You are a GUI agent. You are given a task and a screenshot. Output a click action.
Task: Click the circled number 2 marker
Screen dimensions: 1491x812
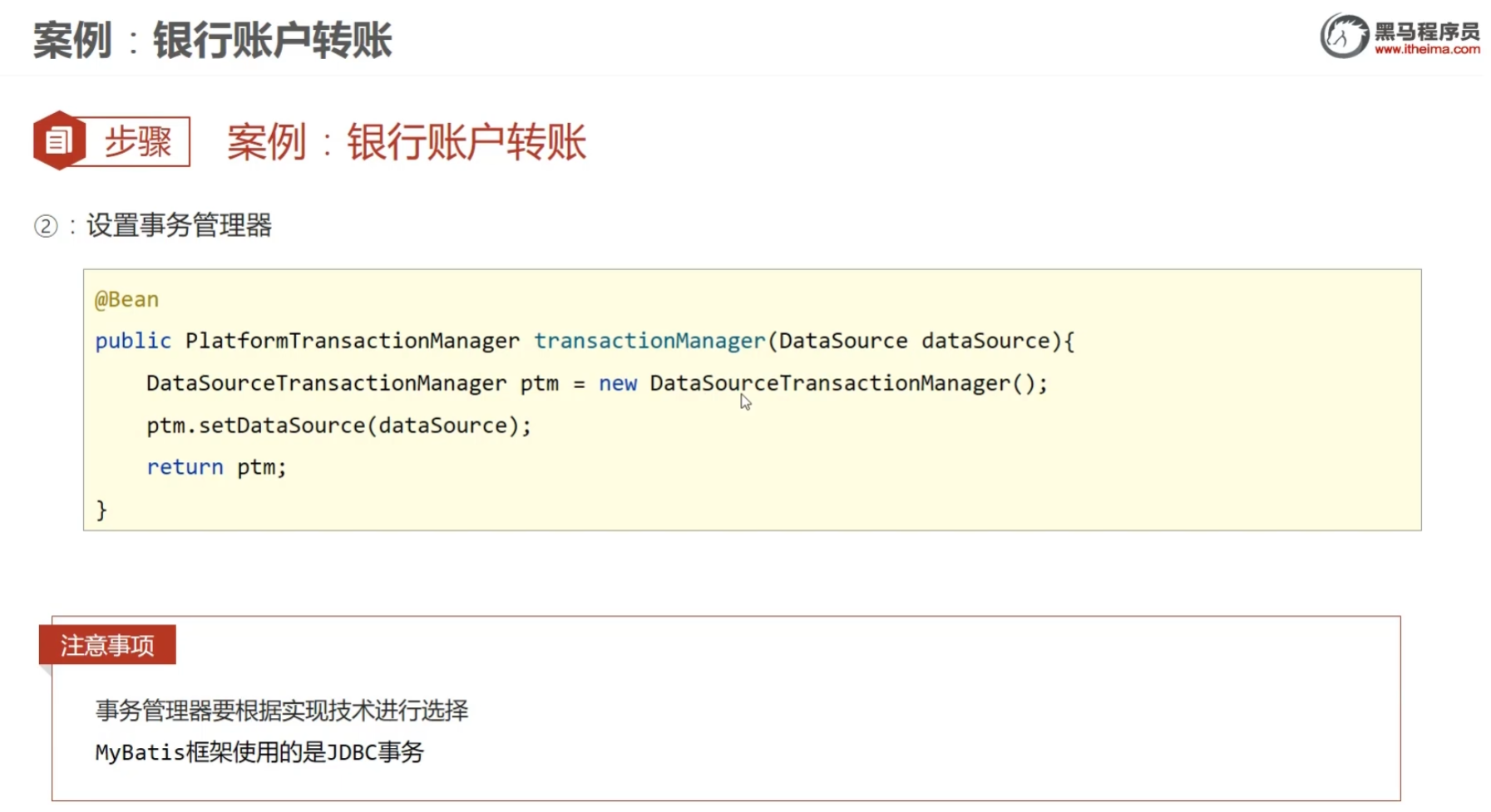(46, 226)
